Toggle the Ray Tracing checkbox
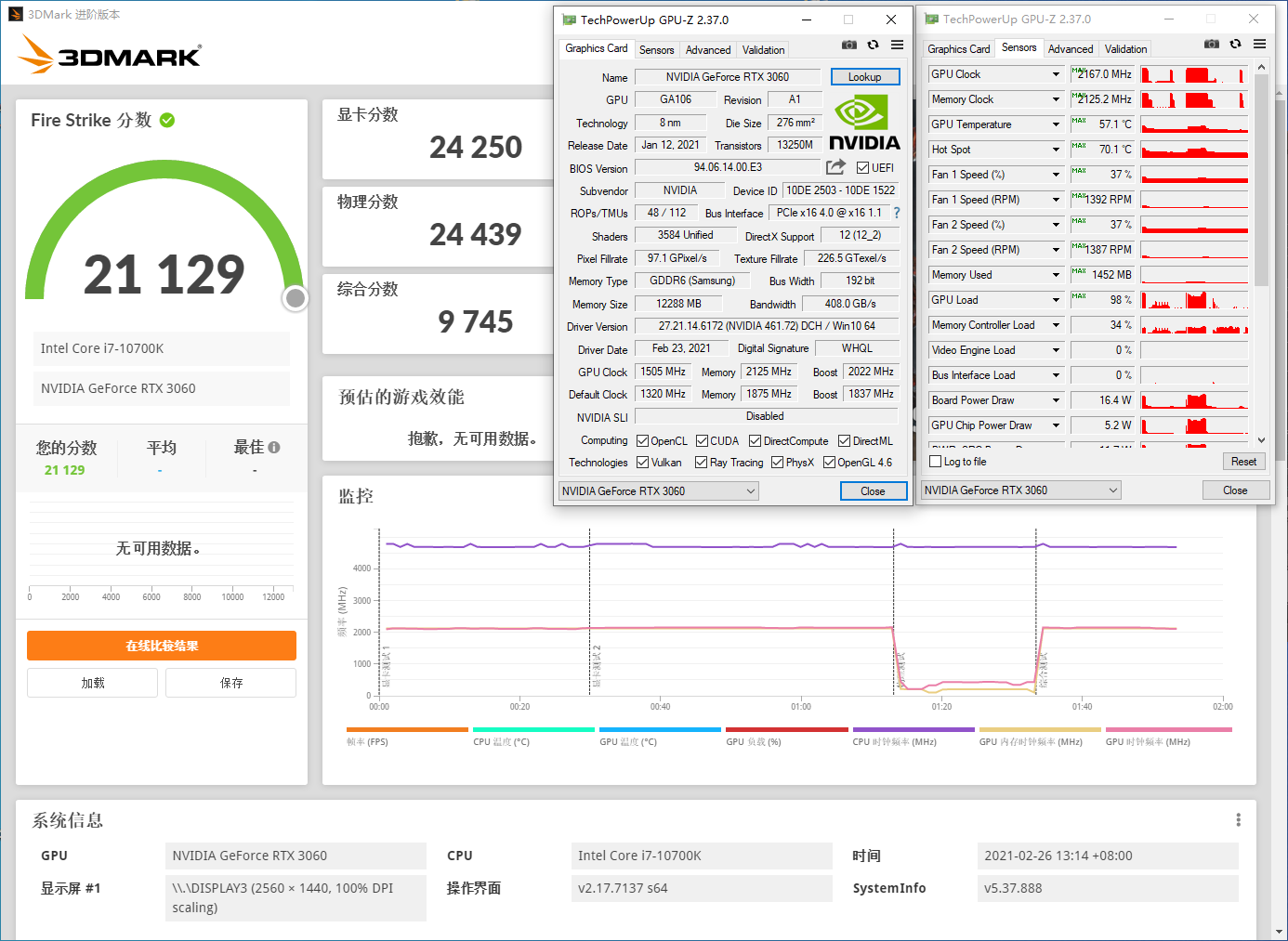 pos(701,462)
